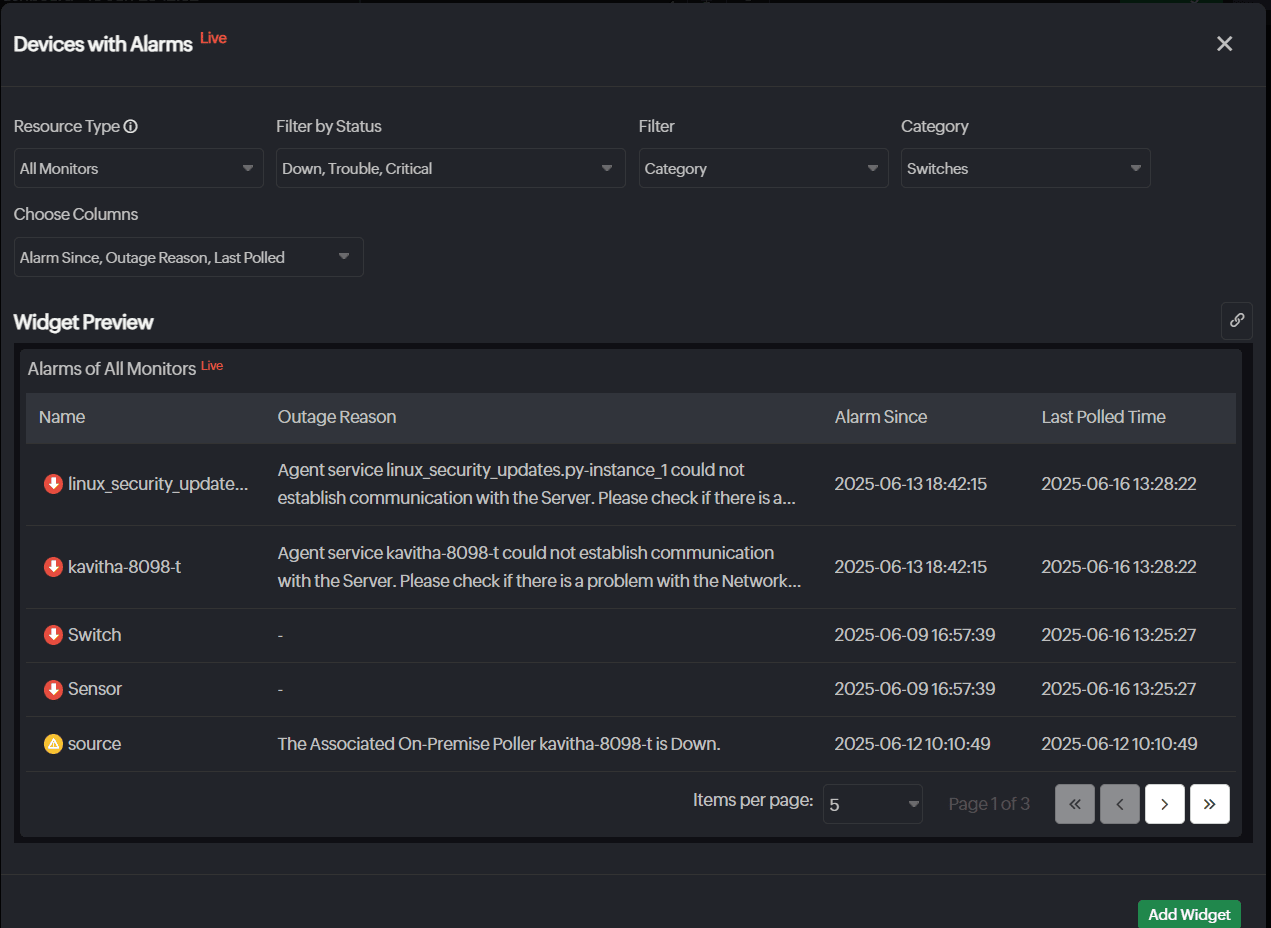Click the permalink chain icon
Screen dimensions: 1271x928
1237,321
